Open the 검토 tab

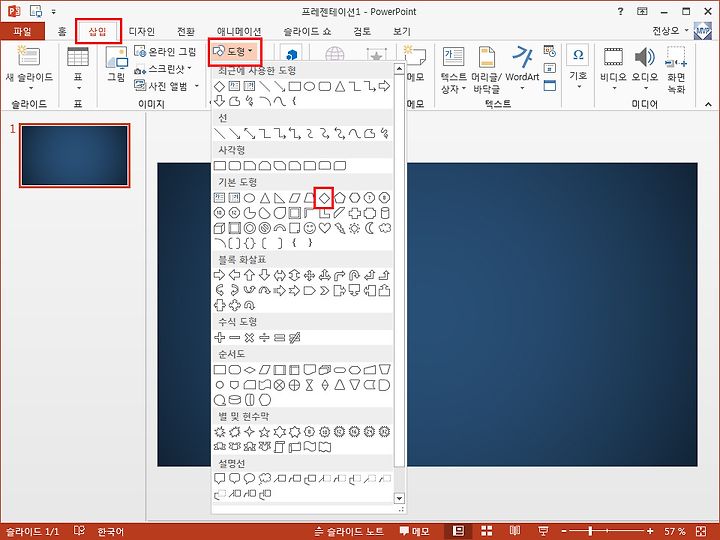362,31
